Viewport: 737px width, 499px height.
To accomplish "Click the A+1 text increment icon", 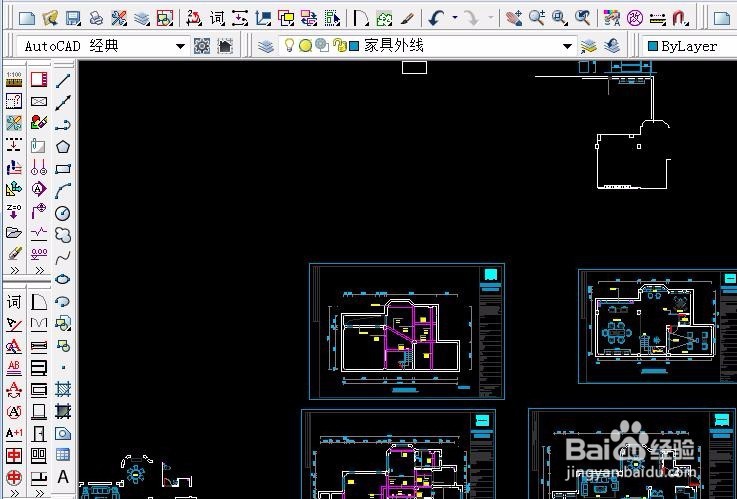I will coord(14,433).
